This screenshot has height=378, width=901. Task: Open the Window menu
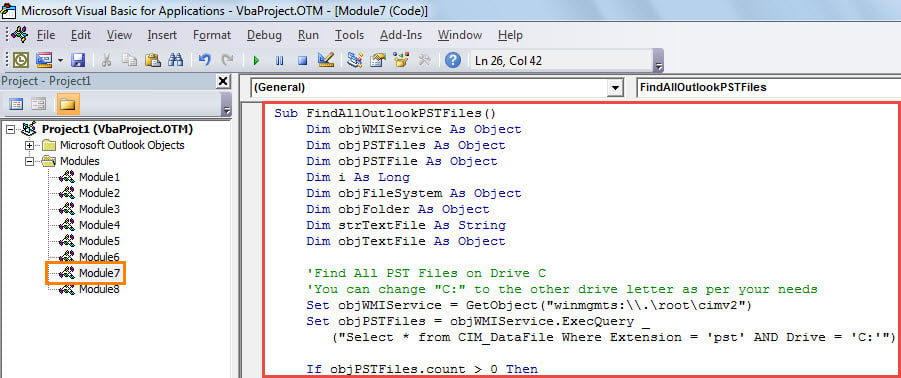[x=460, y=35]
